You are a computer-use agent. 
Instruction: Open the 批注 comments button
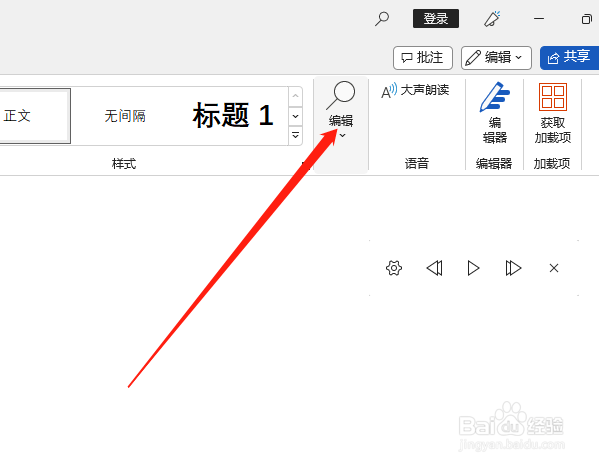pyautogui.click(x=423, y=58)
